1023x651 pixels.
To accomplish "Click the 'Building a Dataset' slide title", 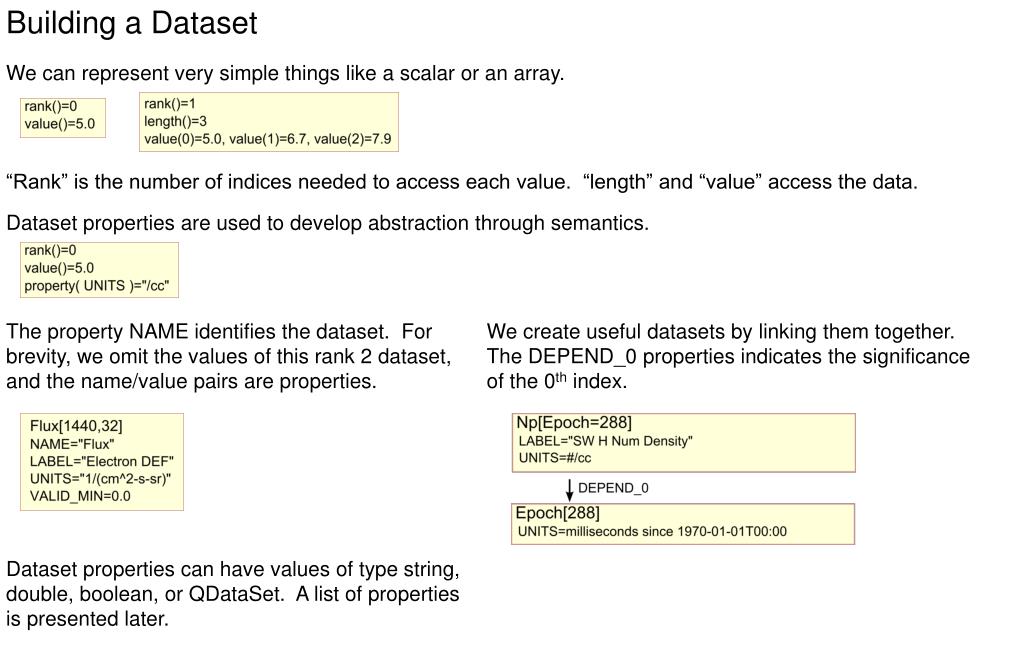I will (x=132, y=23).
